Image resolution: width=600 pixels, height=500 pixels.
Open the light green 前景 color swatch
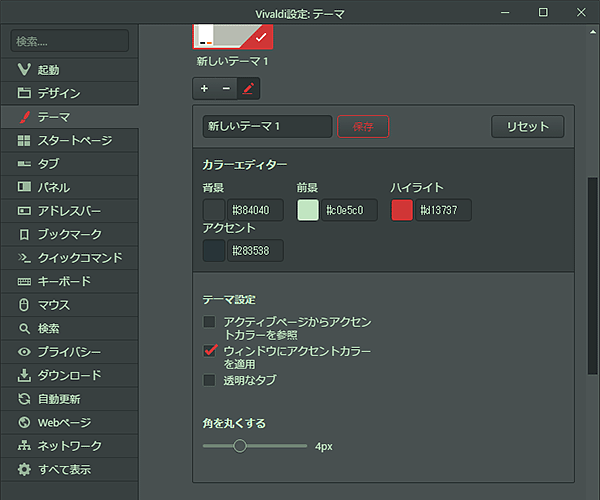(308, 210)
